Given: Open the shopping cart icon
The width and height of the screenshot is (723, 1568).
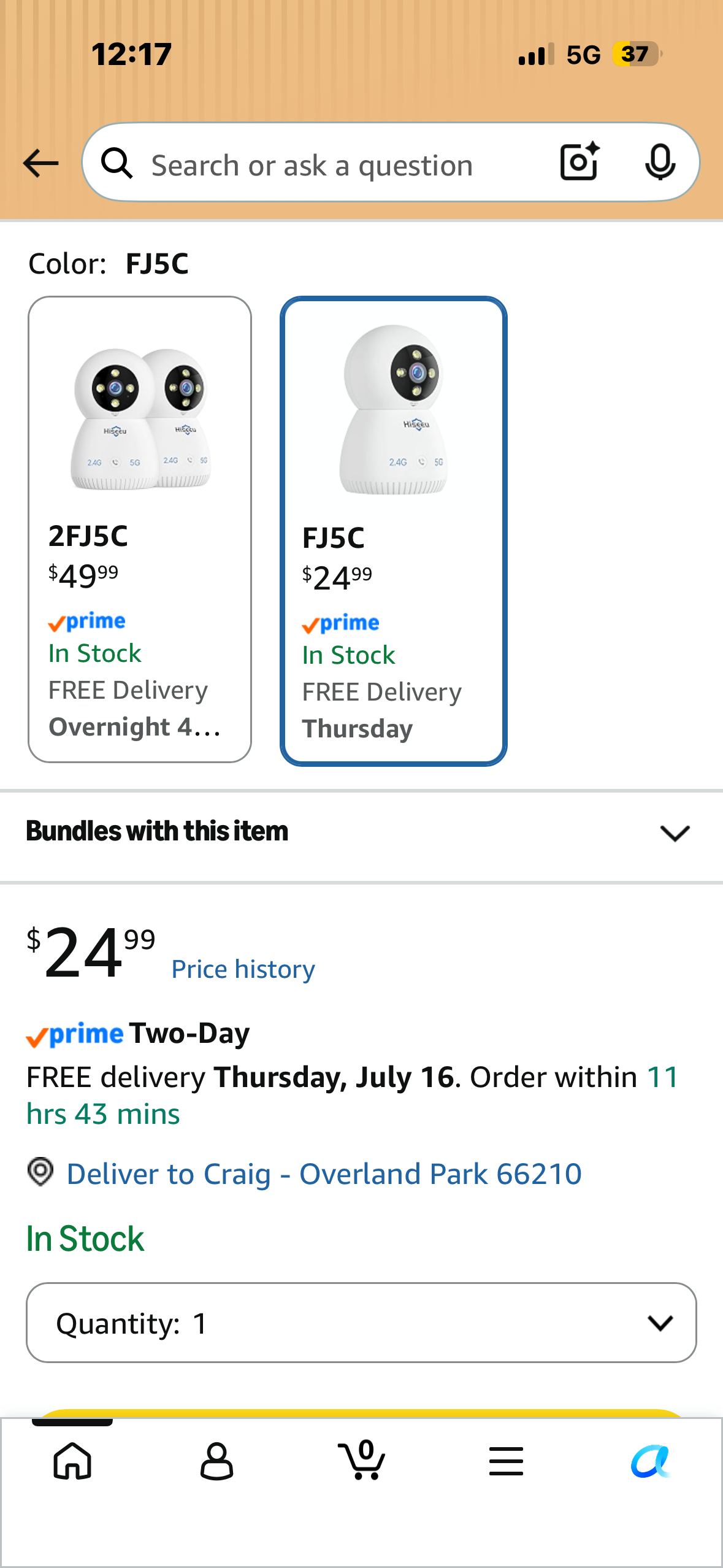Looking at the screenshot, I should point(362,1459).
